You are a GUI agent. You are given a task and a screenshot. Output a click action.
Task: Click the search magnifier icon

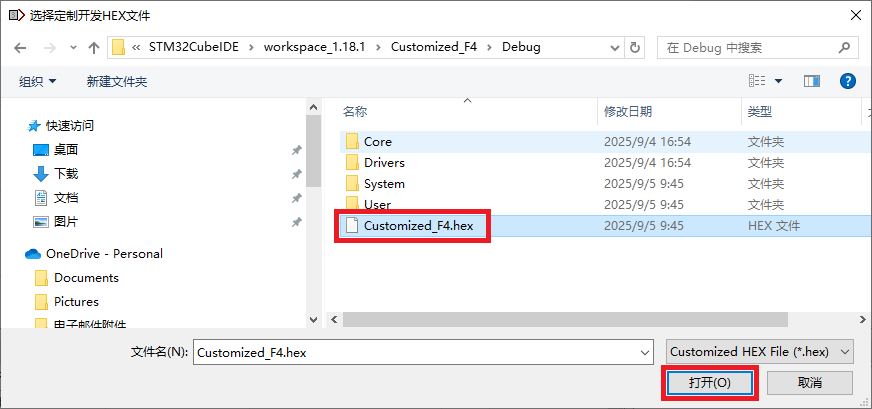point(845,47)
